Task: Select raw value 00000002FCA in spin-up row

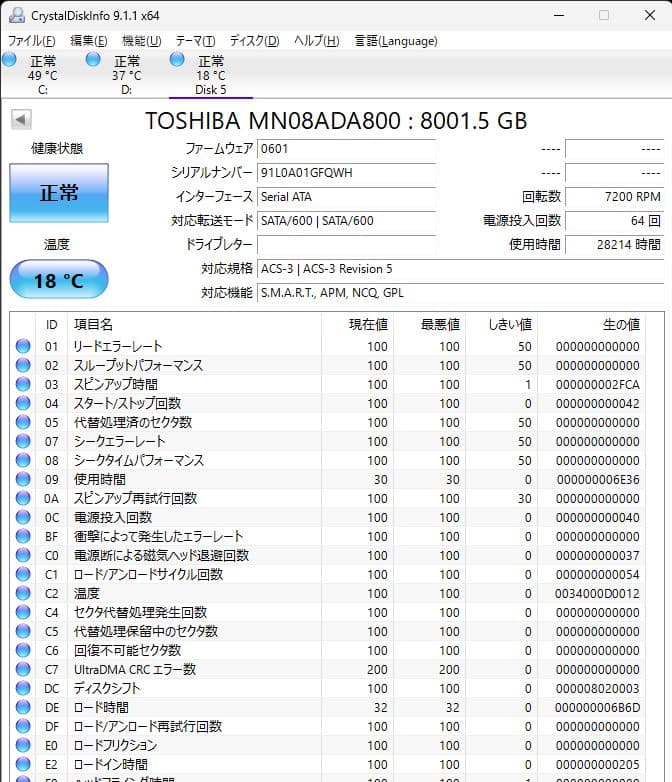Action: 598,385
